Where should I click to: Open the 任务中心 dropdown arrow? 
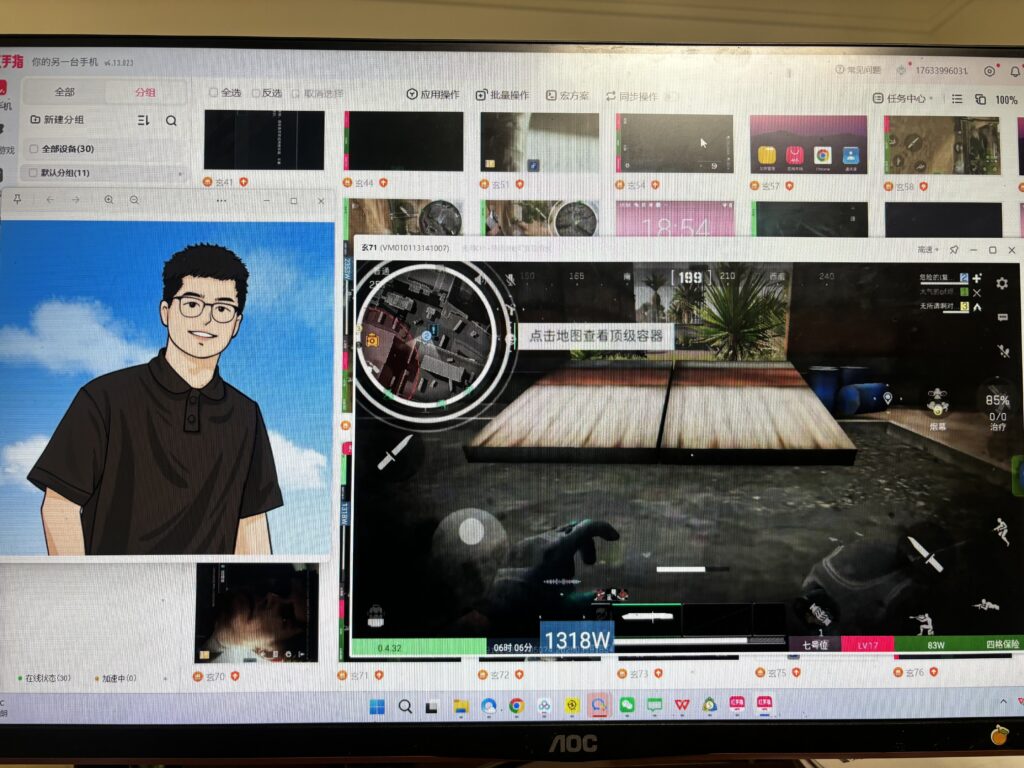coord(931,98)
